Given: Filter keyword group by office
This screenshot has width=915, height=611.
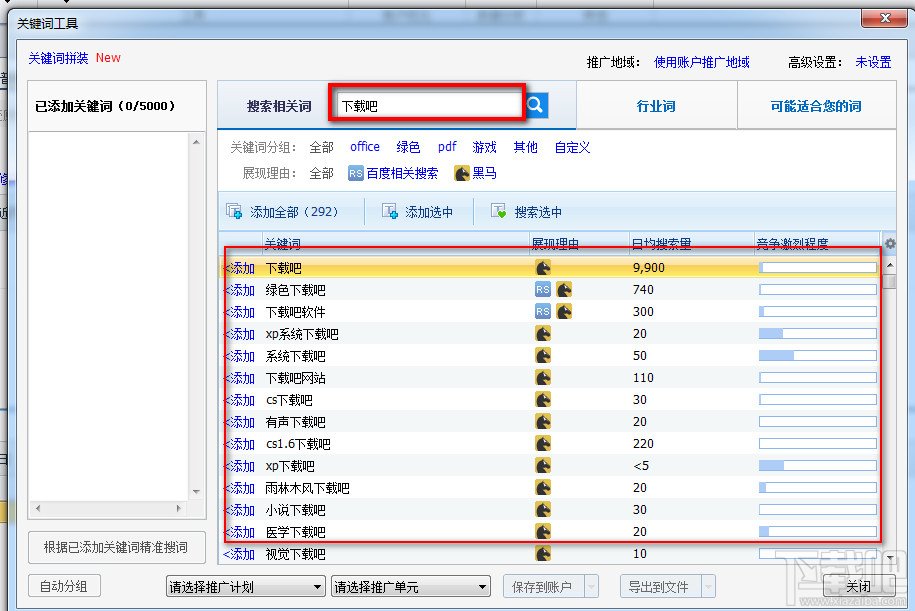Looking at the screenshot, I should (x=365, y=147).
